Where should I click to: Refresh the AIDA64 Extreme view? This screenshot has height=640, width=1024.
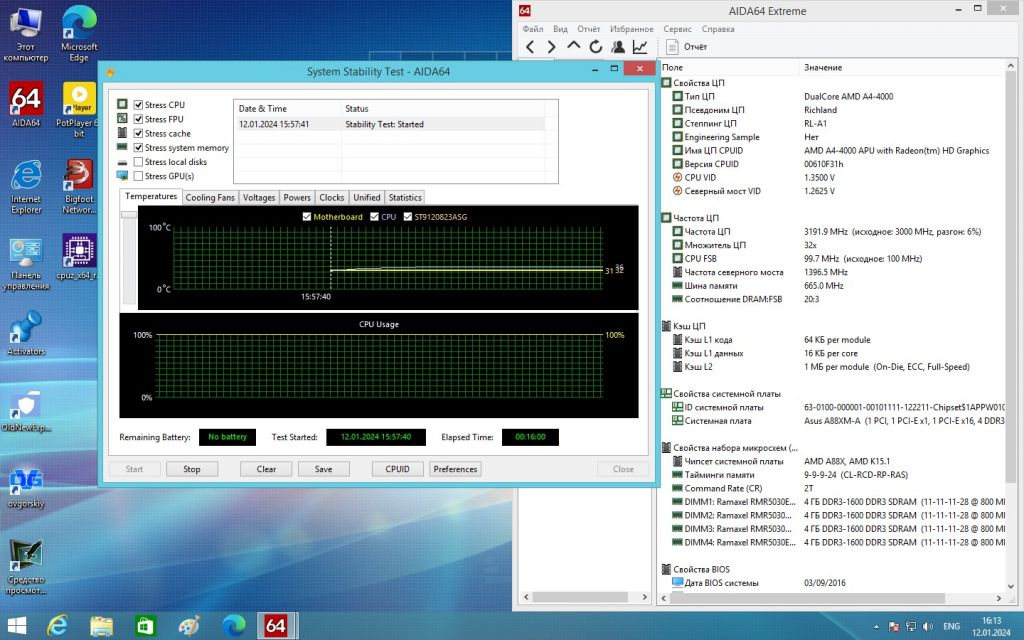coord(596,46)
